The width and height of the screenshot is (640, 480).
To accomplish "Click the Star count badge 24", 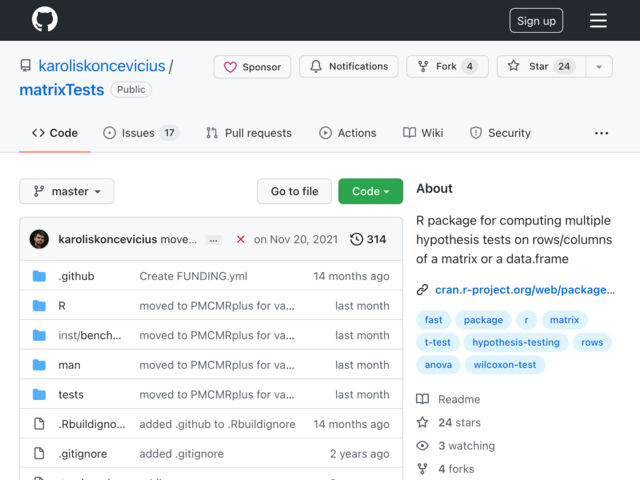I will [564, 67].
